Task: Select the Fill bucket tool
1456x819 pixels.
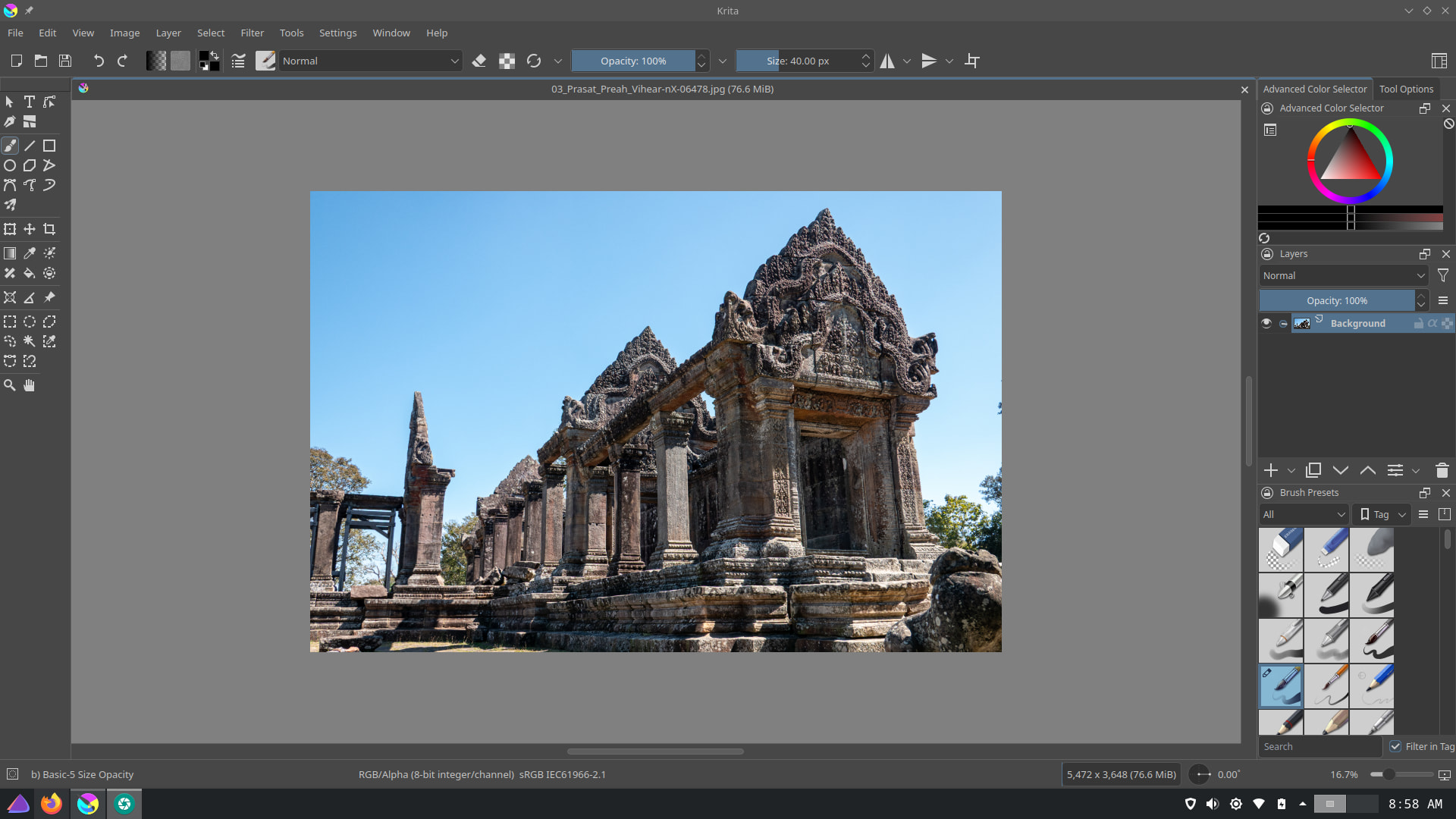Action: (29, 273)
